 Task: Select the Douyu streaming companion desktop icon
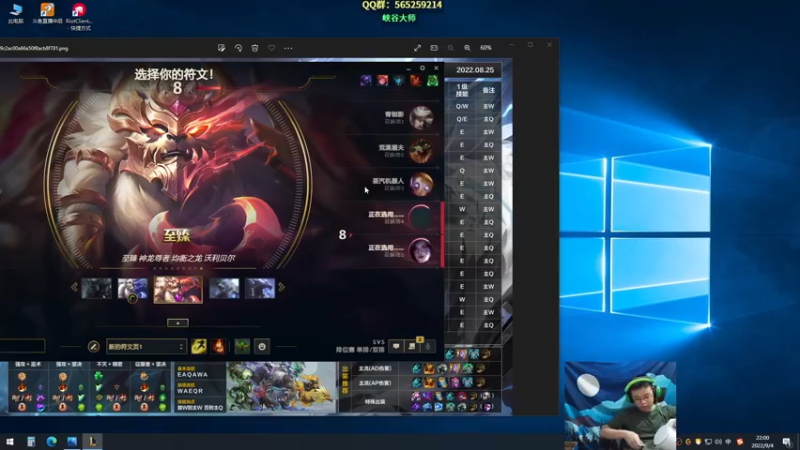click(x=47, y=14)
